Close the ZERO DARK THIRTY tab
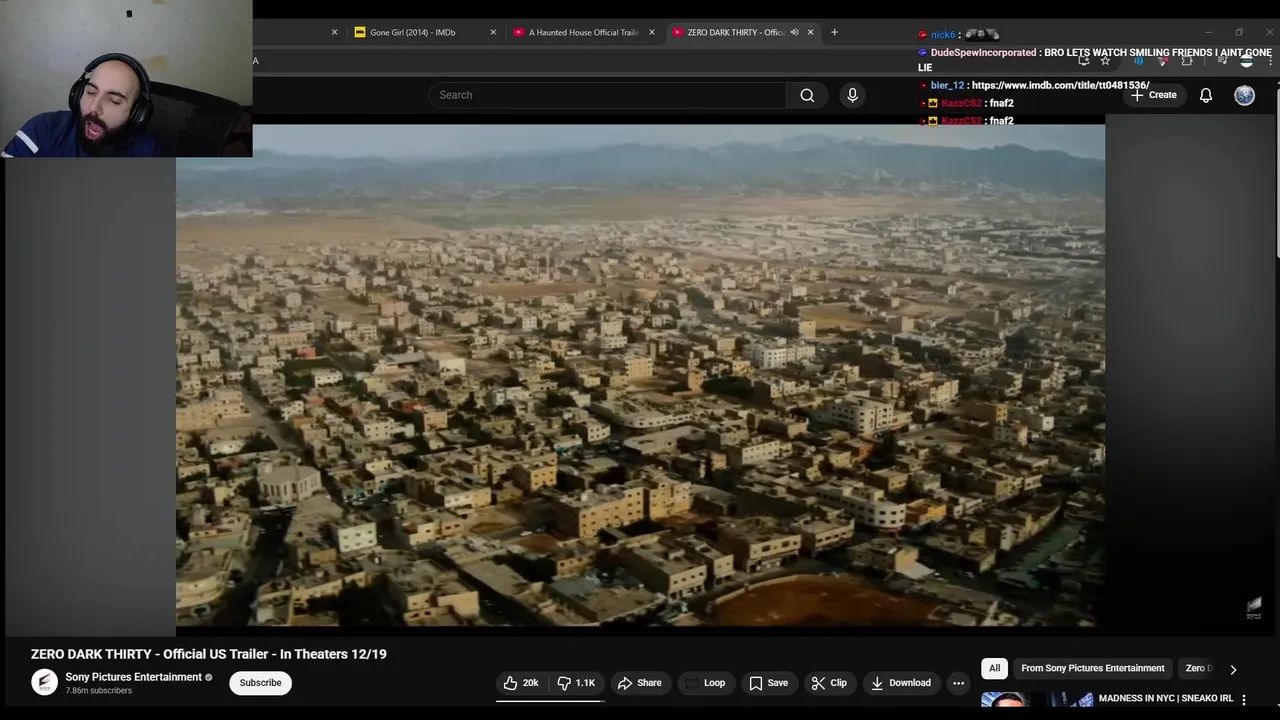This screenshot has width=1280, height=720. coord(810,32)
